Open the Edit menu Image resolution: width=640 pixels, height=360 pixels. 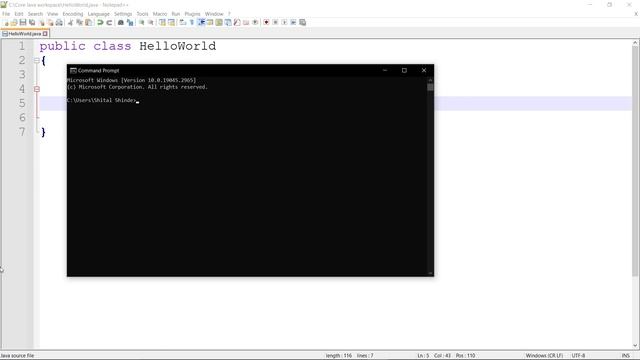[x=19, y=14]
